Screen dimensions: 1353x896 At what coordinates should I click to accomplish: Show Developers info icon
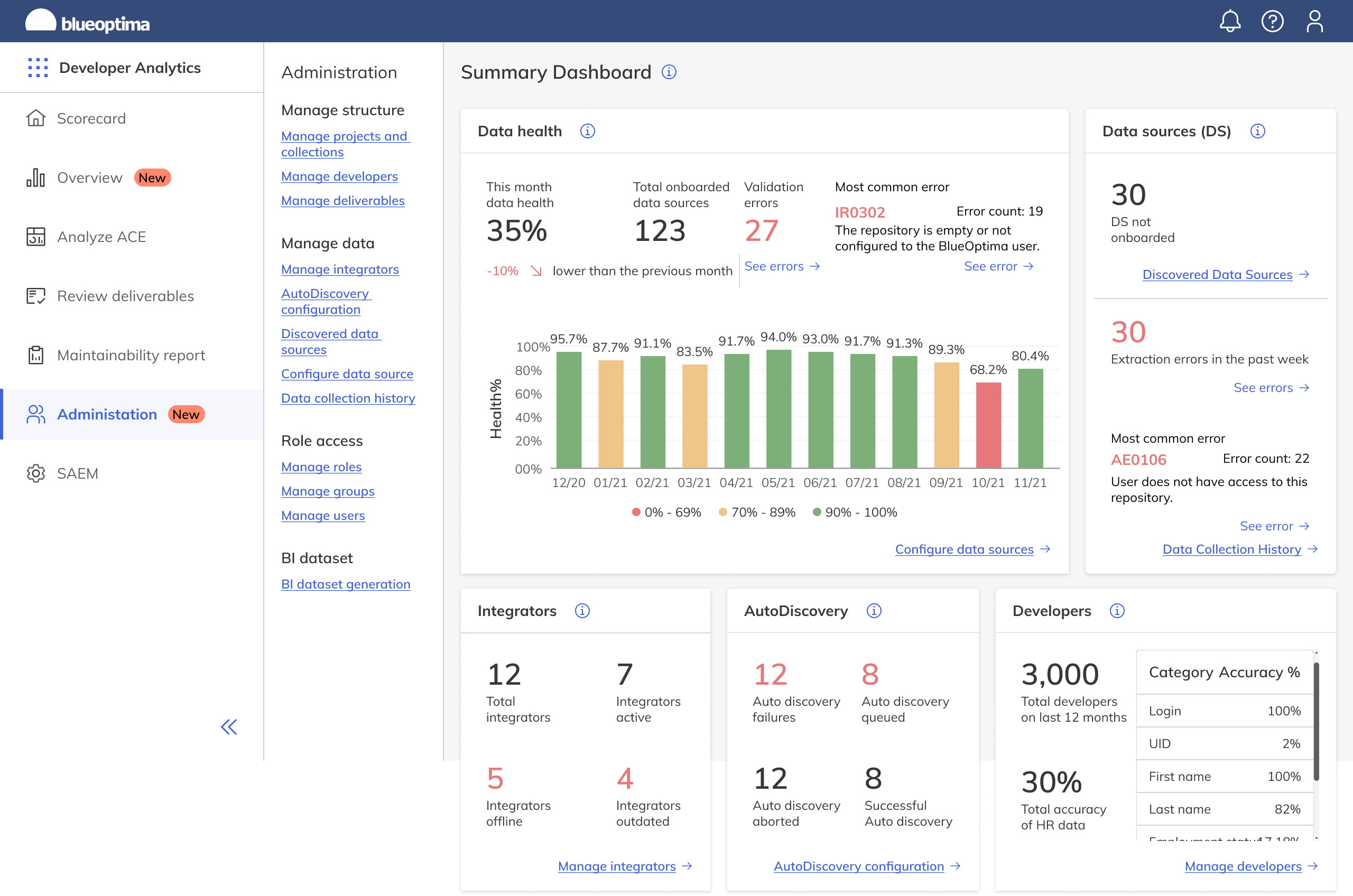click(x=1116, y=610)
